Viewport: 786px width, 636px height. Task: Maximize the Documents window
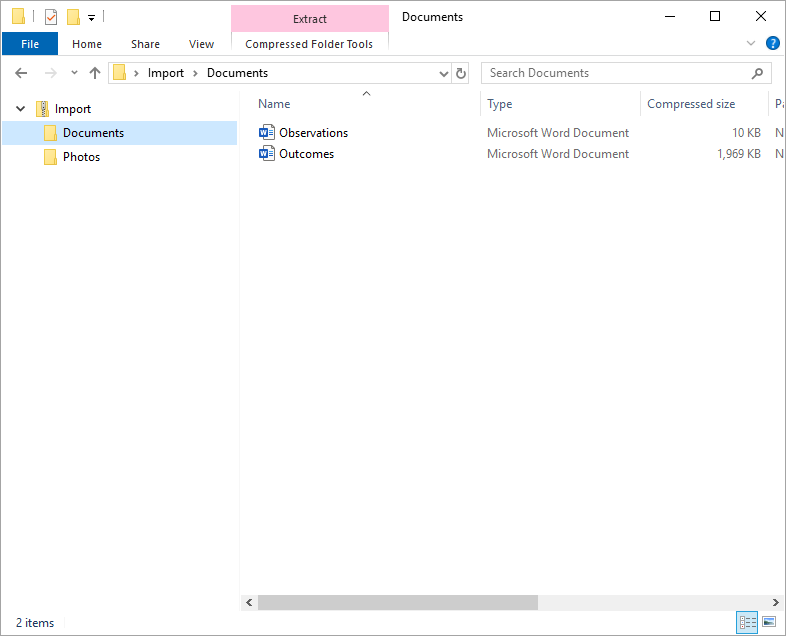pos(715,17)
